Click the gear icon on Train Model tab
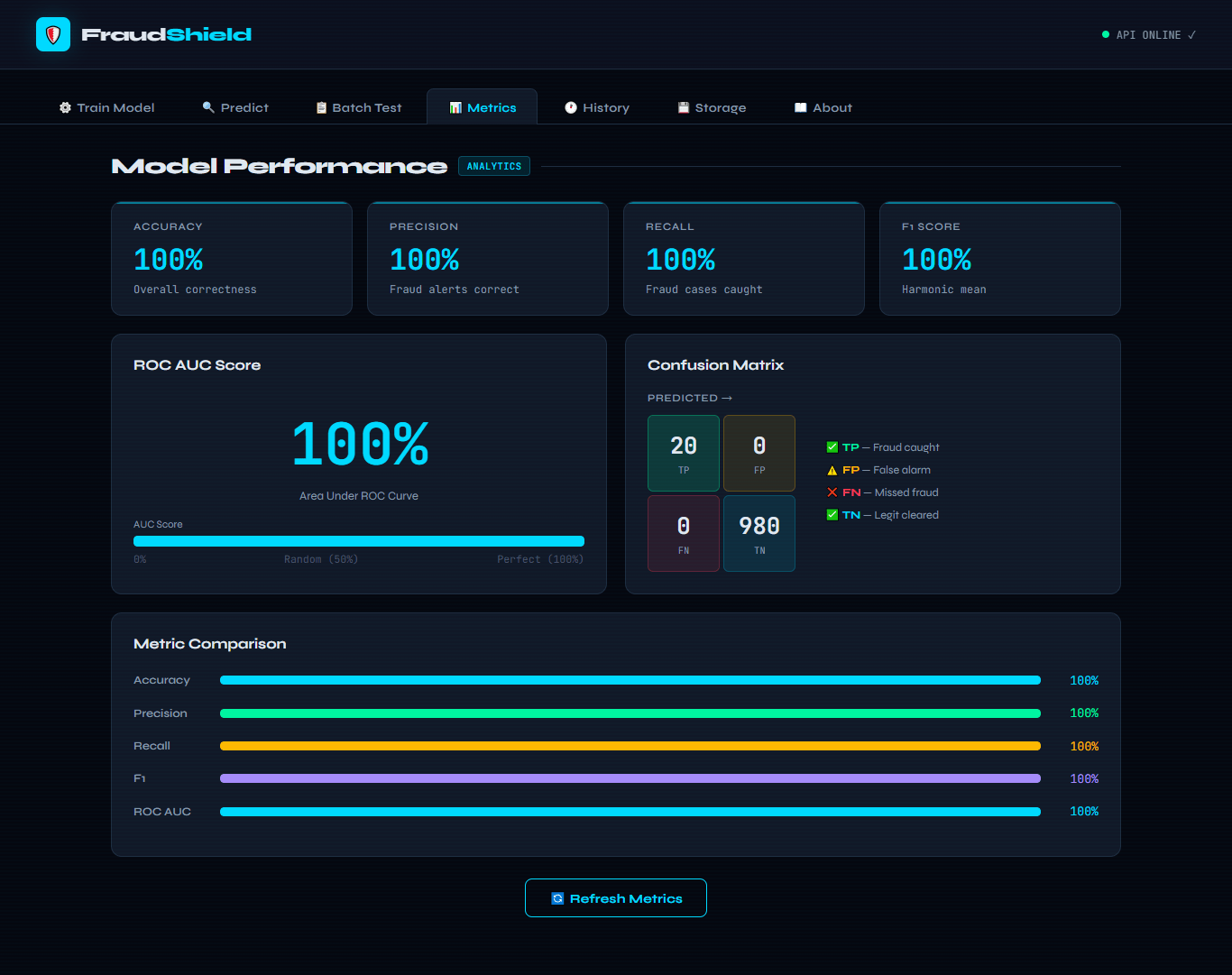 click(65, 107)
